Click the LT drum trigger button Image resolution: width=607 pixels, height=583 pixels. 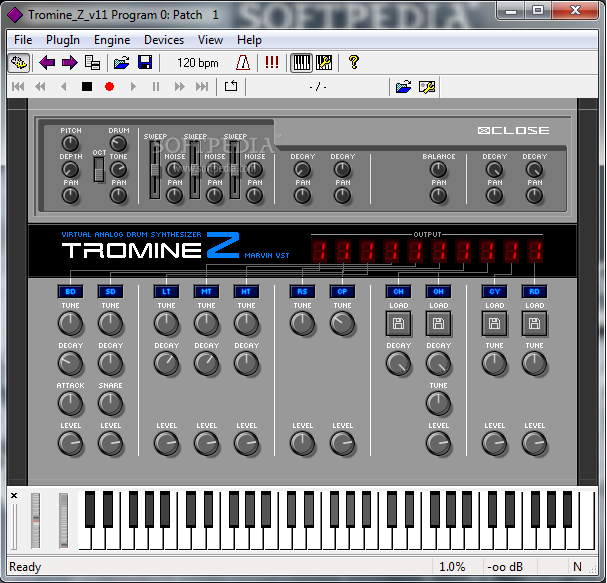pos(166,292)
